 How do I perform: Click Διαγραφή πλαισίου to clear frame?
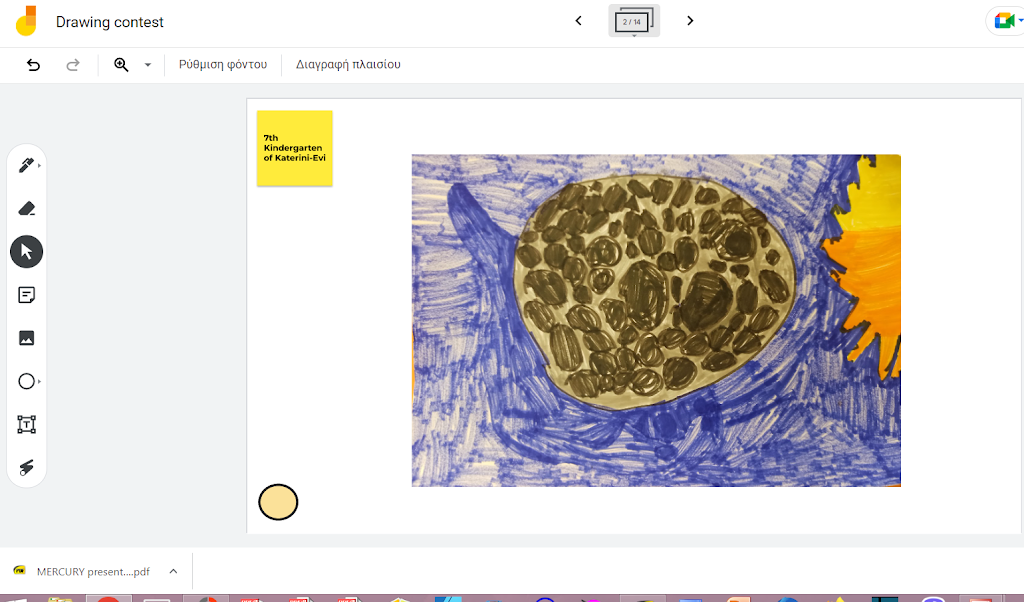pos(348,65)
